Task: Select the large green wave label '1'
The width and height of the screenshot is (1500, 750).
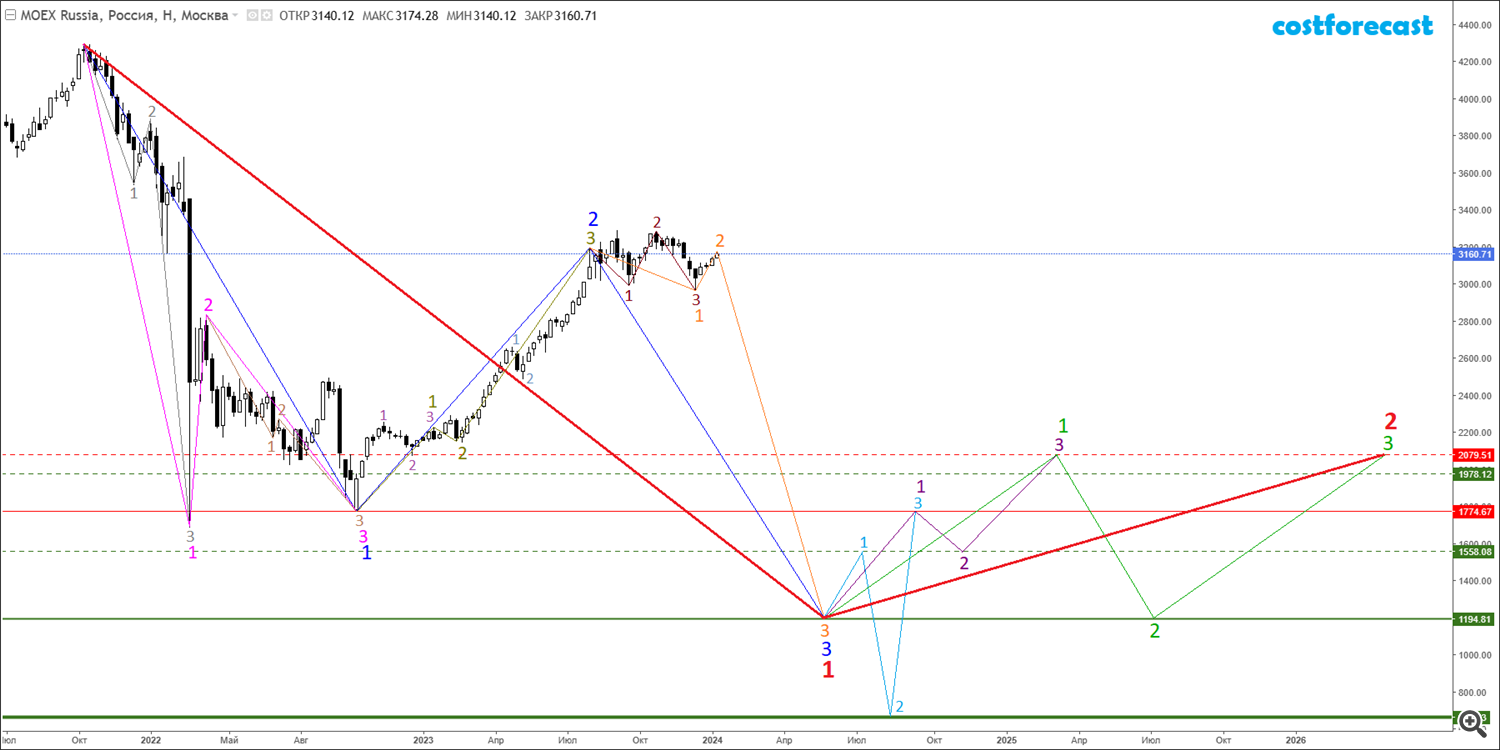Action: coord(1063,425)
